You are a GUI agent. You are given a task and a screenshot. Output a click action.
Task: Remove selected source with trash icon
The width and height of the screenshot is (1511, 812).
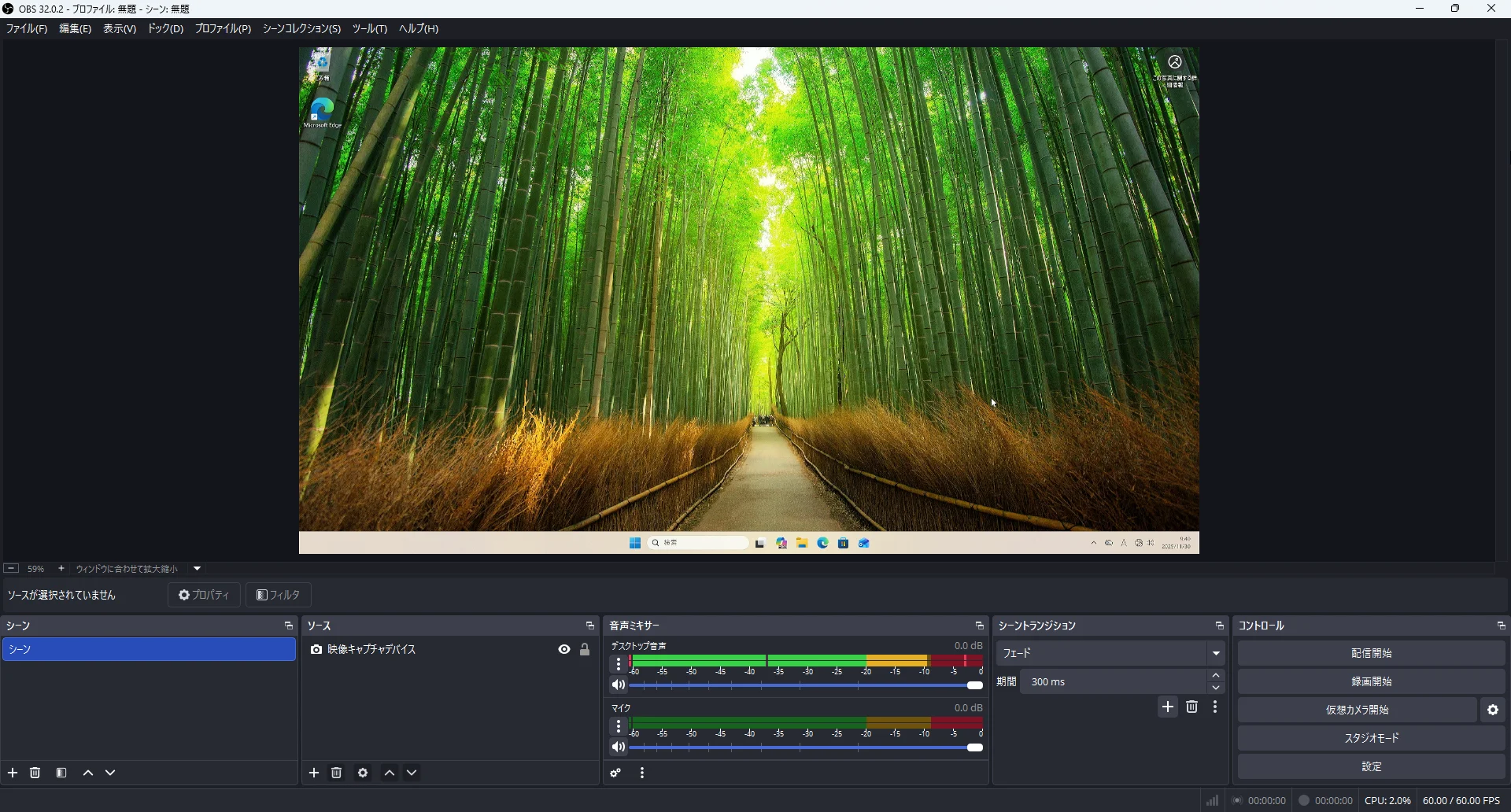point(337,773)
